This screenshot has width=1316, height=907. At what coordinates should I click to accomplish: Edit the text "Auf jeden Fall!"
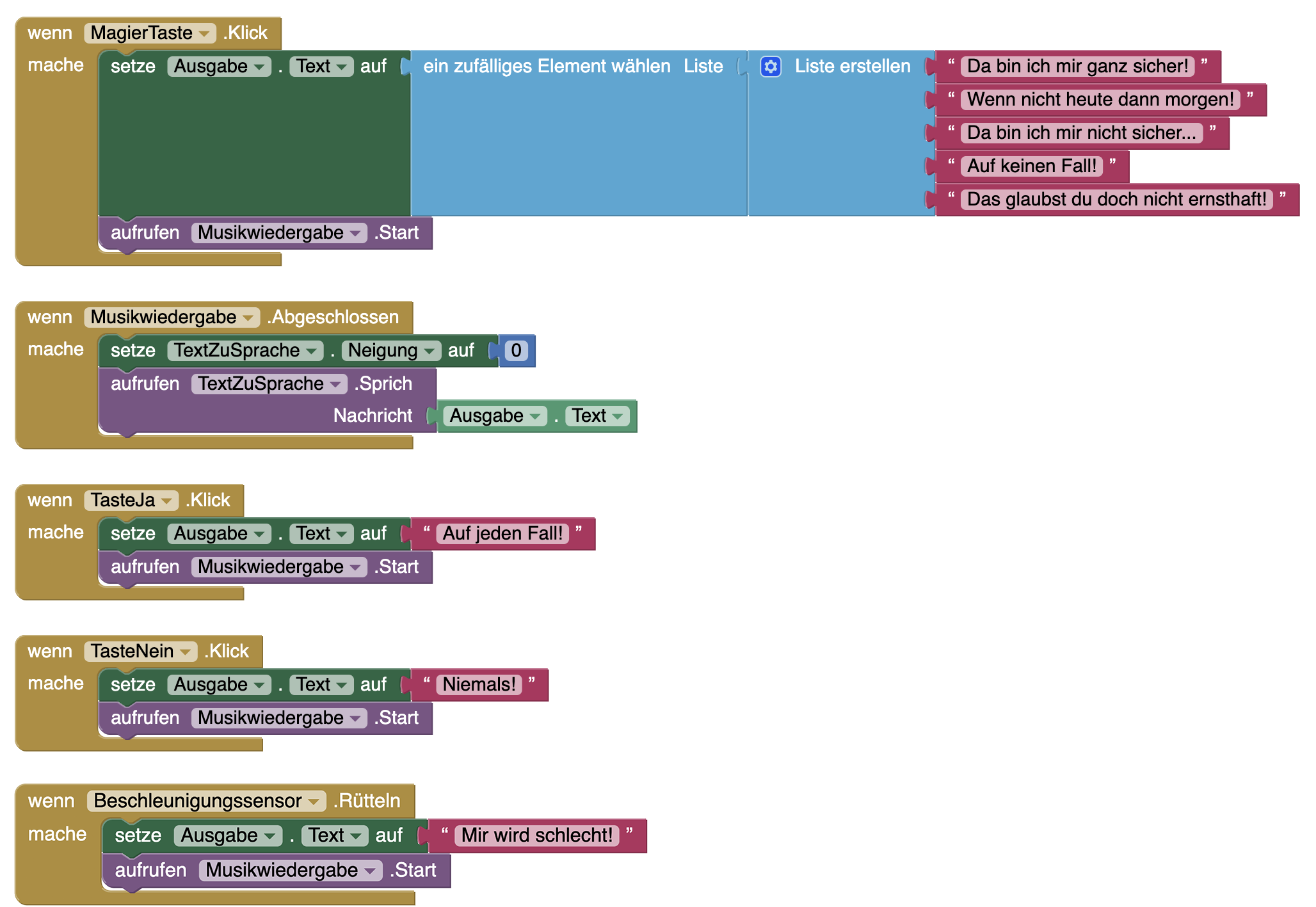tap(502, 534)
